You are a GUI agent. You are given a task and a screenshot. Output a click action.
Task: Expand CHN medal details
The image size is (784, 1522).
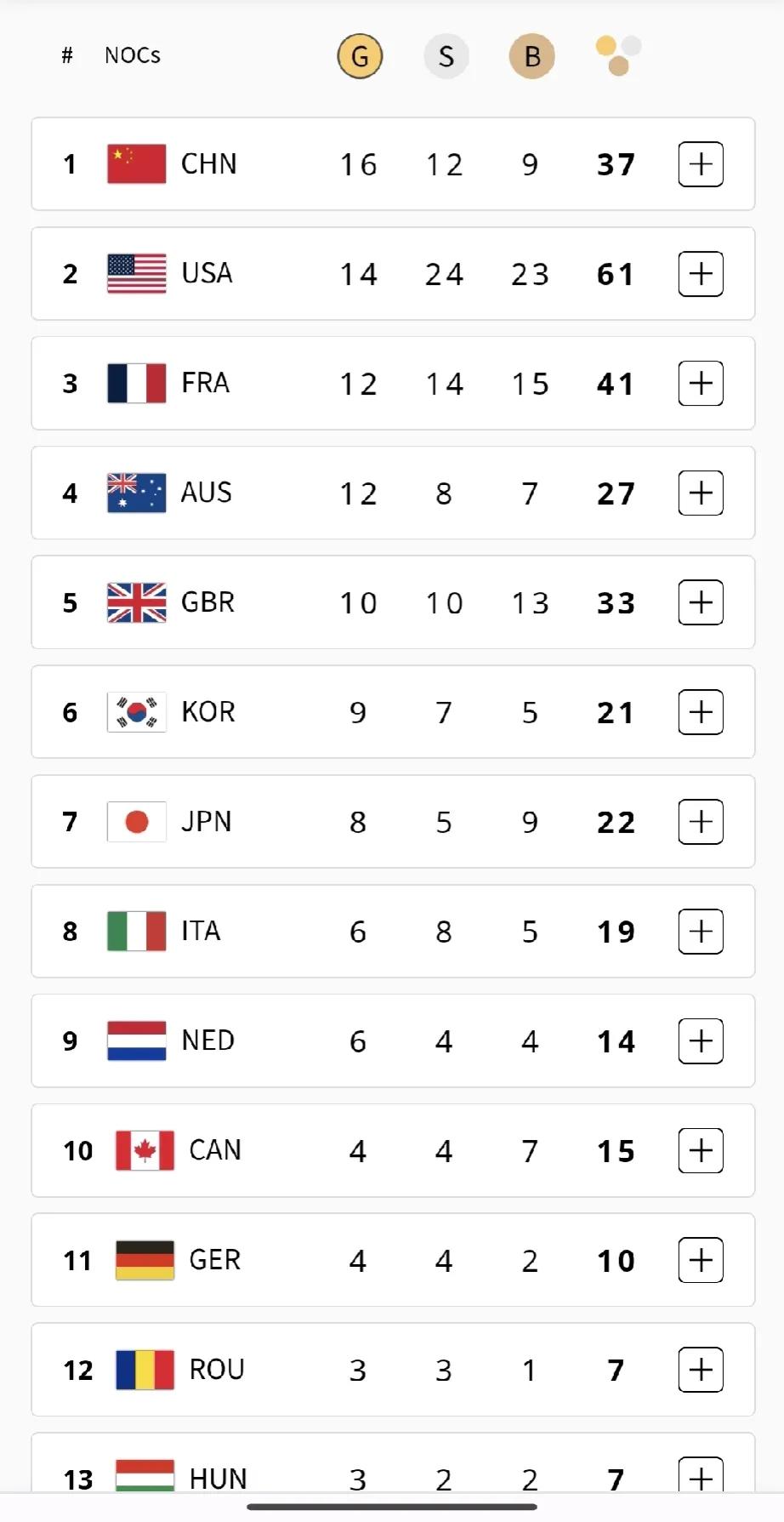click(x=701, y=164)
